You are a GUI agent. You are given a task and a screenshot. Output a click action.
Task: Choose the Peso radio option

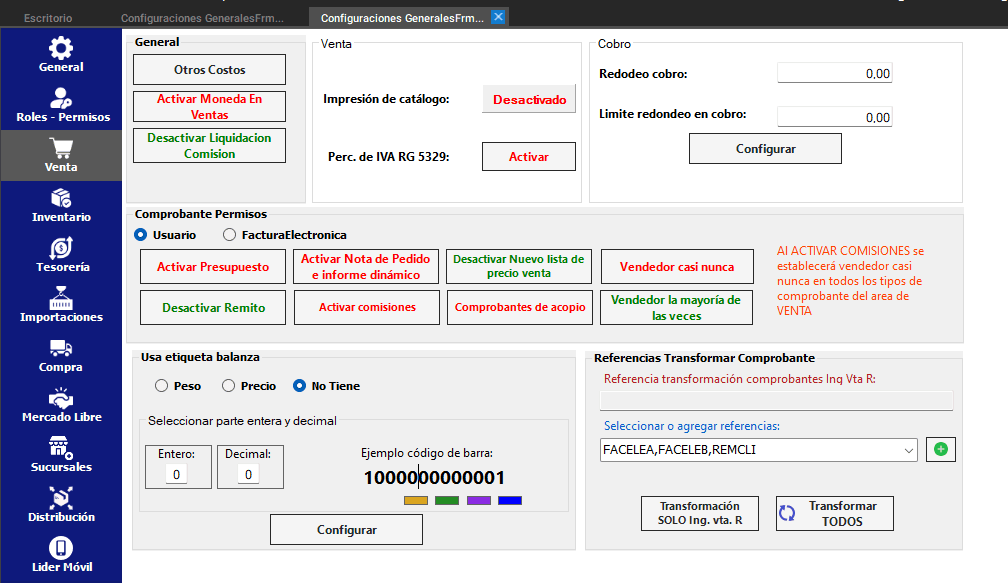point(161,386)
